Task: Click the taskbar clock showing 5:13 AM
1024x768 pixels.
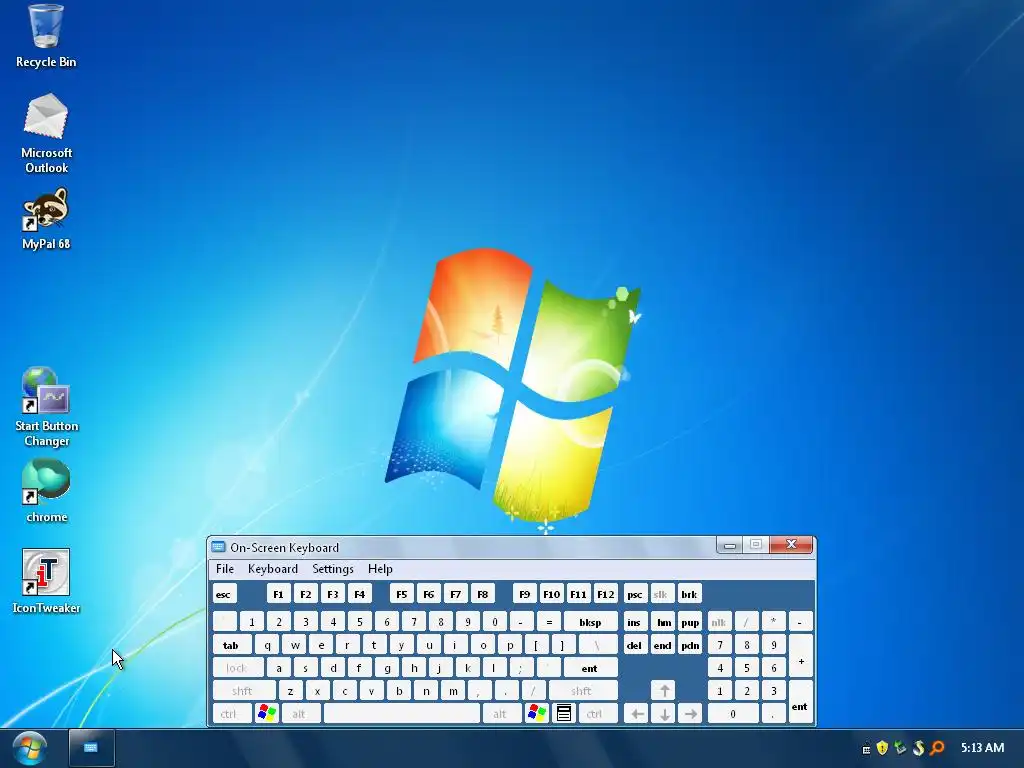Action: point(982,748)
